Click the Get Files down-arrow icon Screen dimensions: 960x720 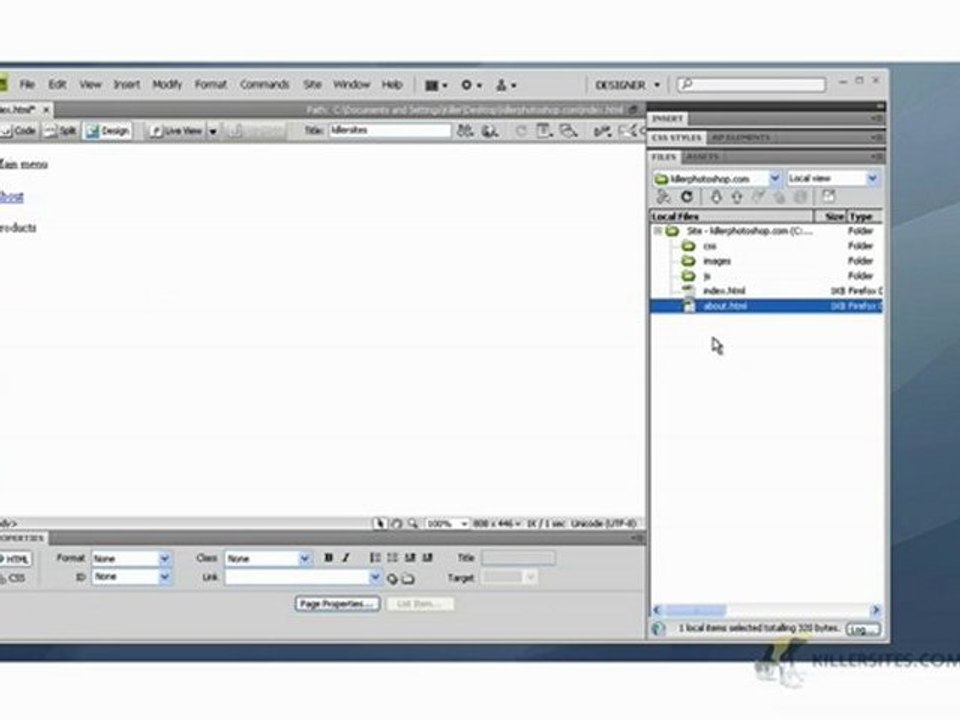tap(716, 197)
